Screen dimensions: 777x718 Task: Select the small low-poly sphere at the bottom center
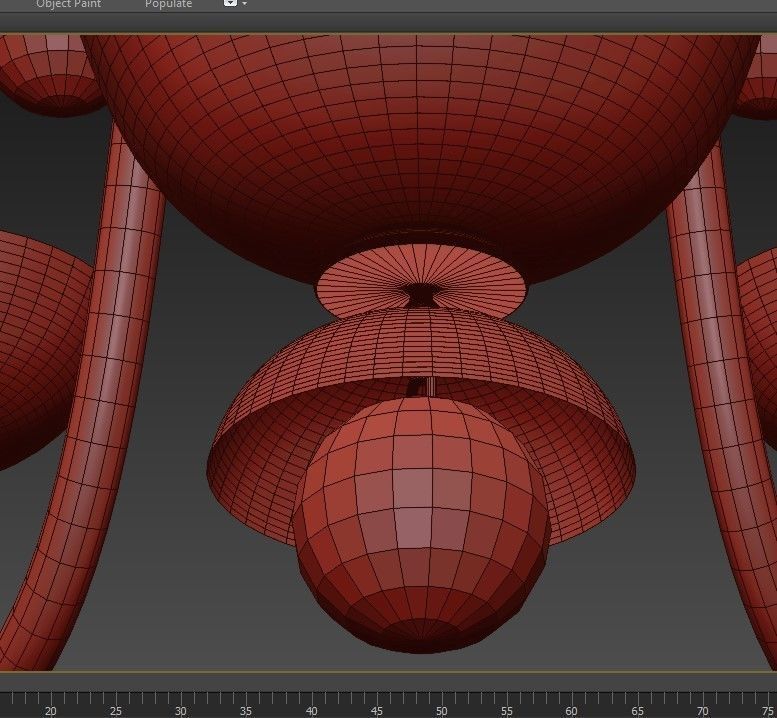(x=422, y=524)
